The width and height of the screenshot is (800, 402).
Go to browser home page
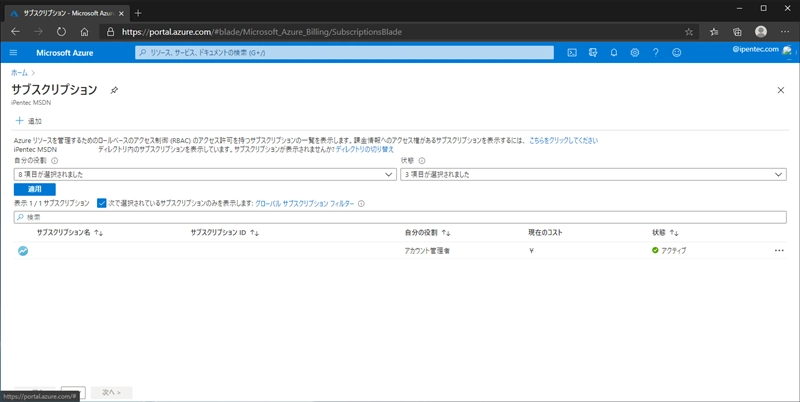84,32
